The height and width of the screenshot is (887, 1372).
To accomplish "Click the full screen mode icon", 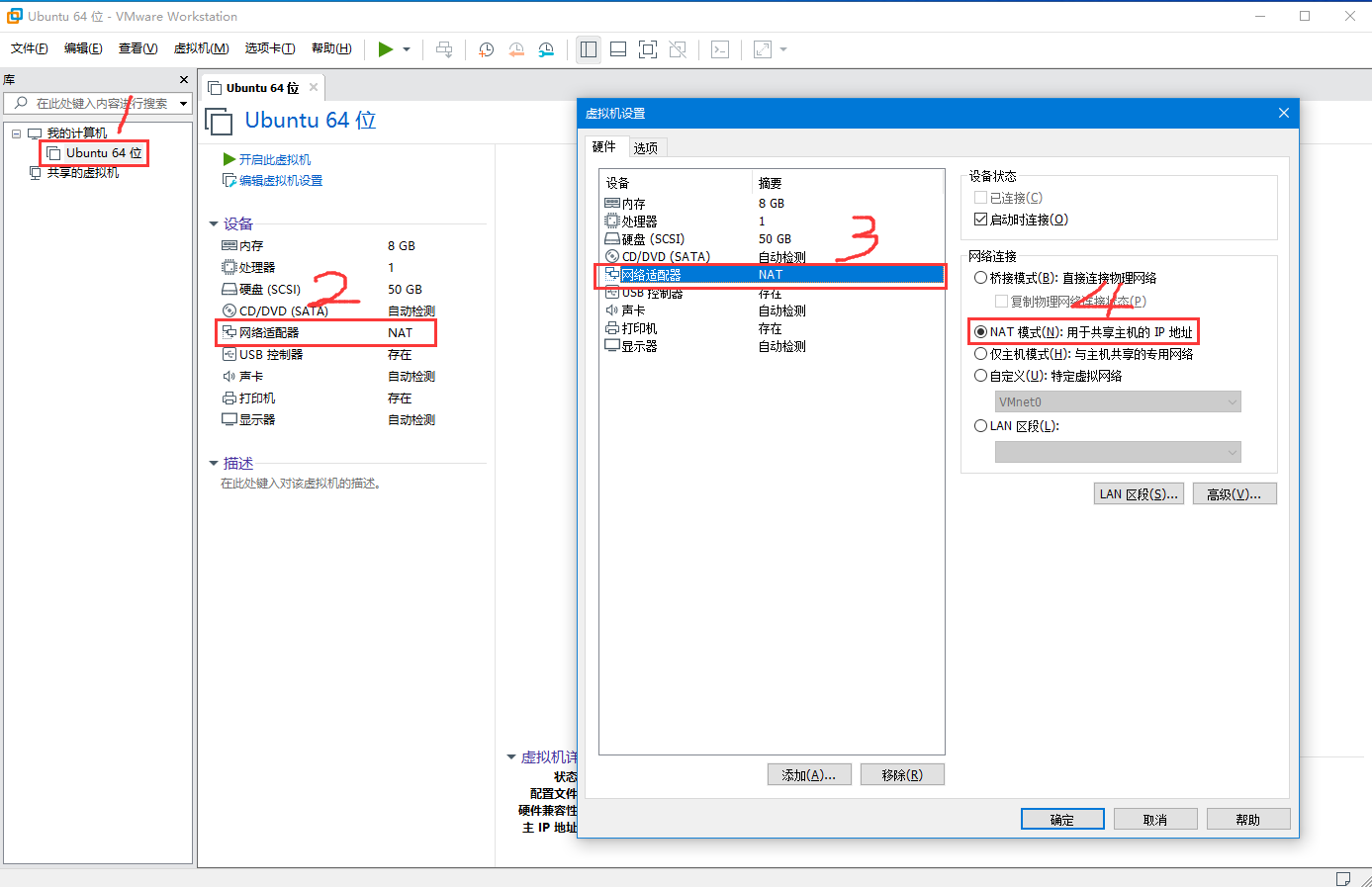I will (x=648, y=49).
